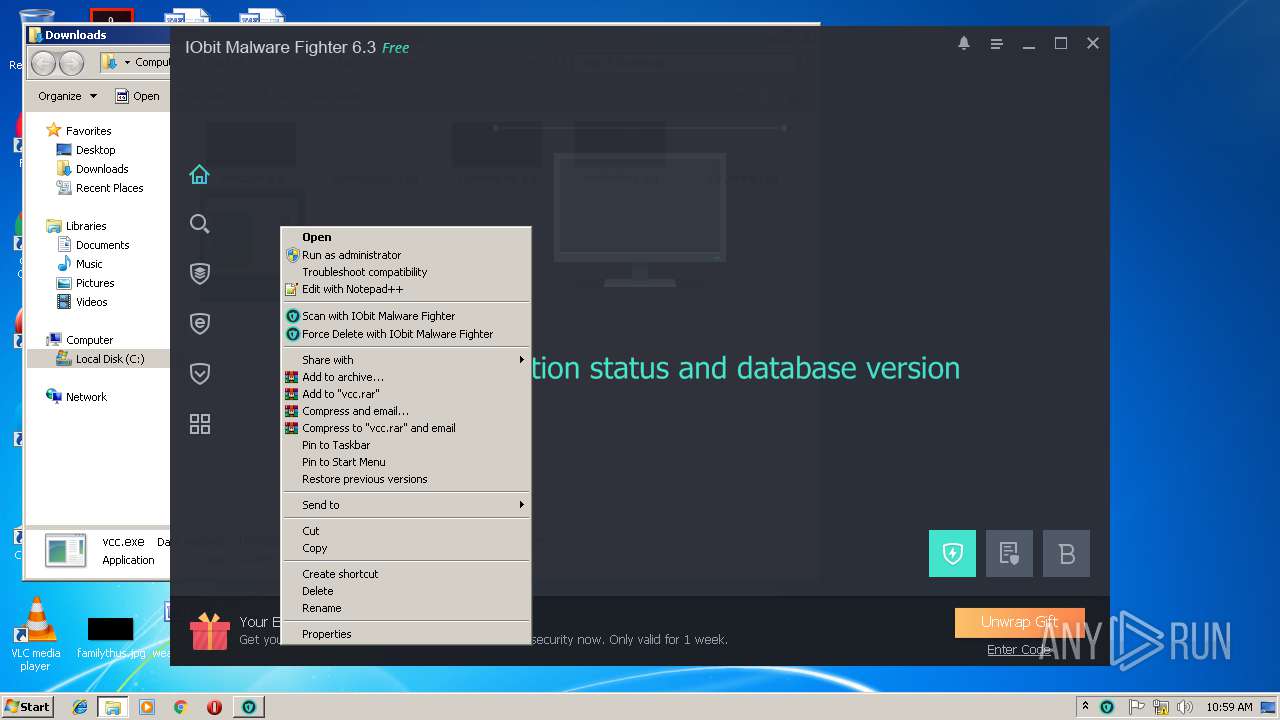
Task: Select Add to "vcc.rar" option
Action: (406, 394)
